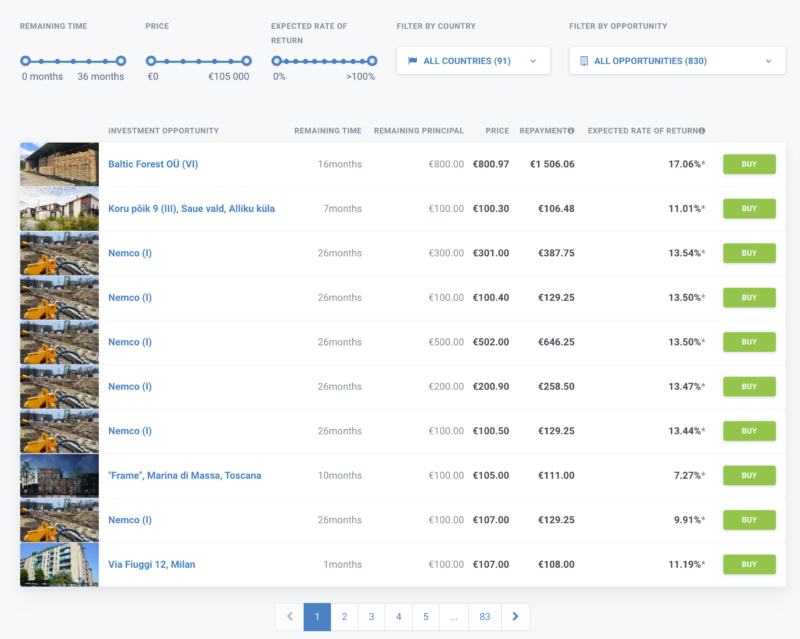This screenshot has height=639, width=800.
Task: Open Nemco (I) link with 9.91% return
Action: coord(130,520)
